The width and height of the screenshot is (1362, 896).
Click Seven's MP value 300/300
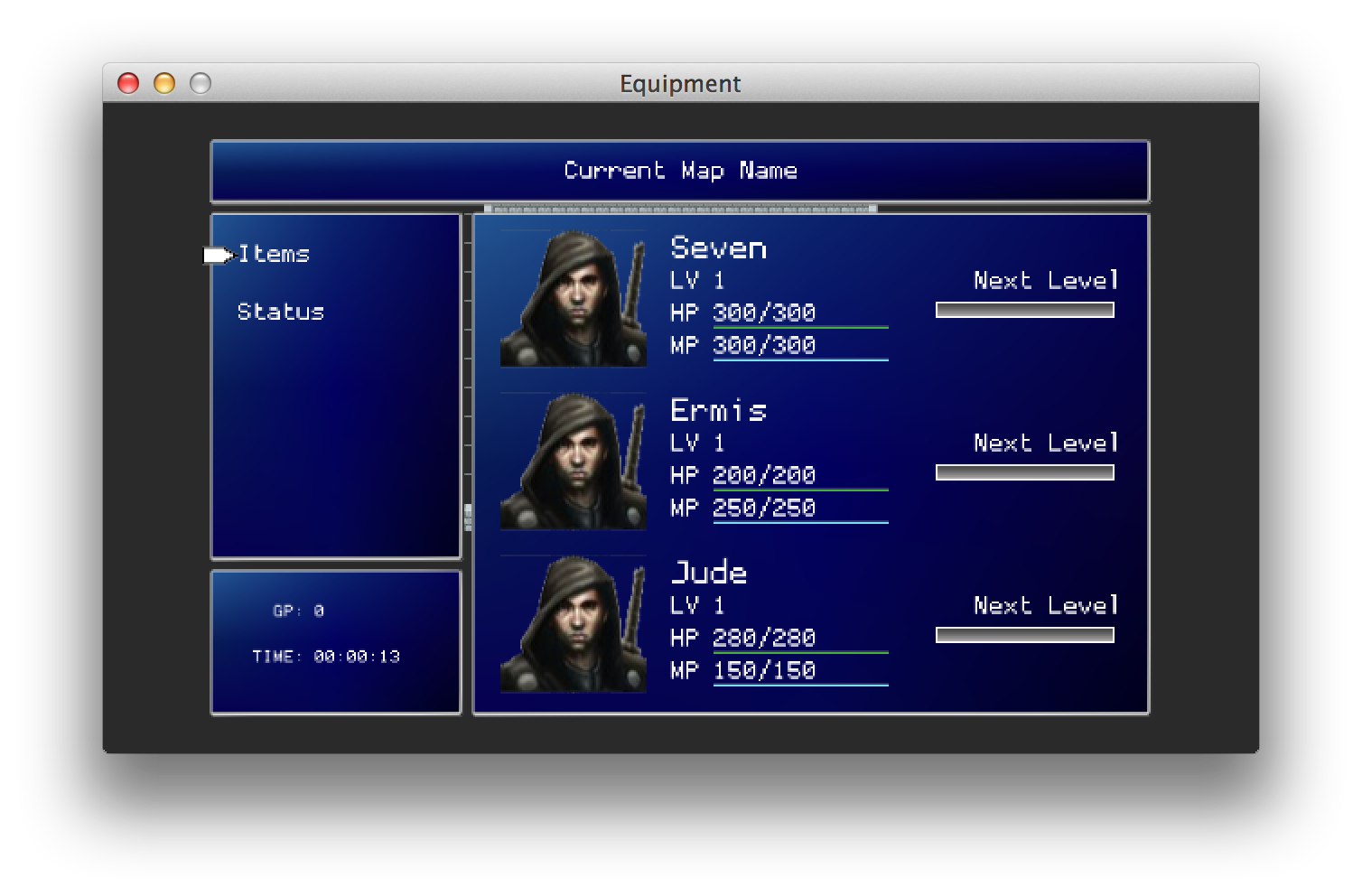764,345
